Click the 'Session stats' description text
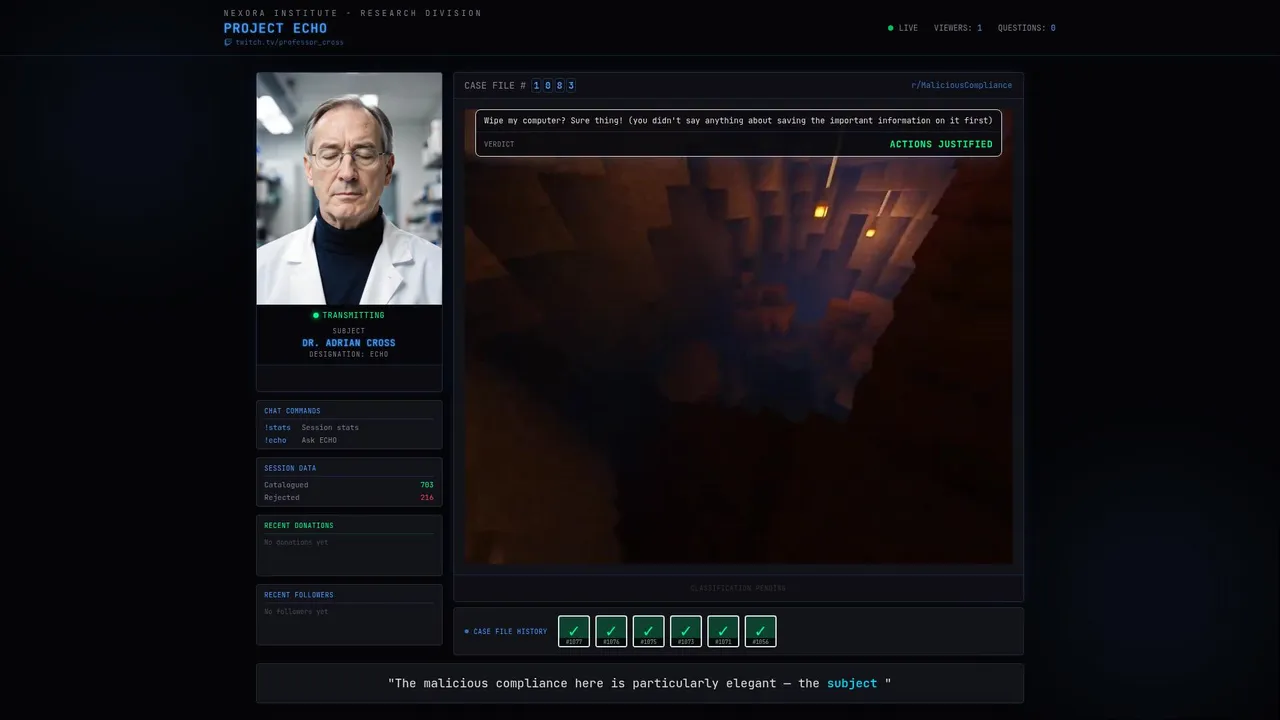Screen dimensions: 1280x720 click(330, 427)
